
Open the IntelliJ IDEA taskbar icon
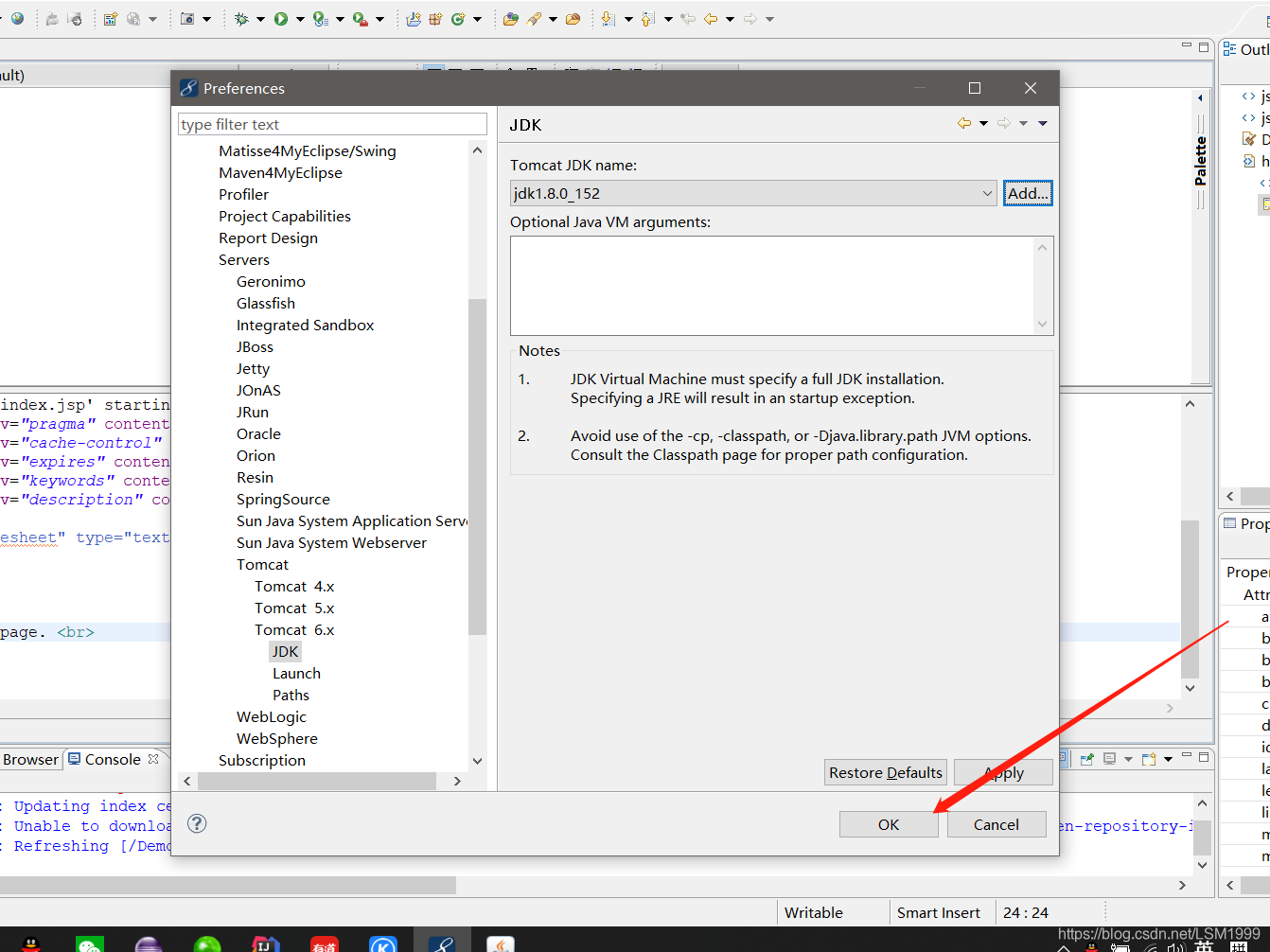(x=266, y=944)
